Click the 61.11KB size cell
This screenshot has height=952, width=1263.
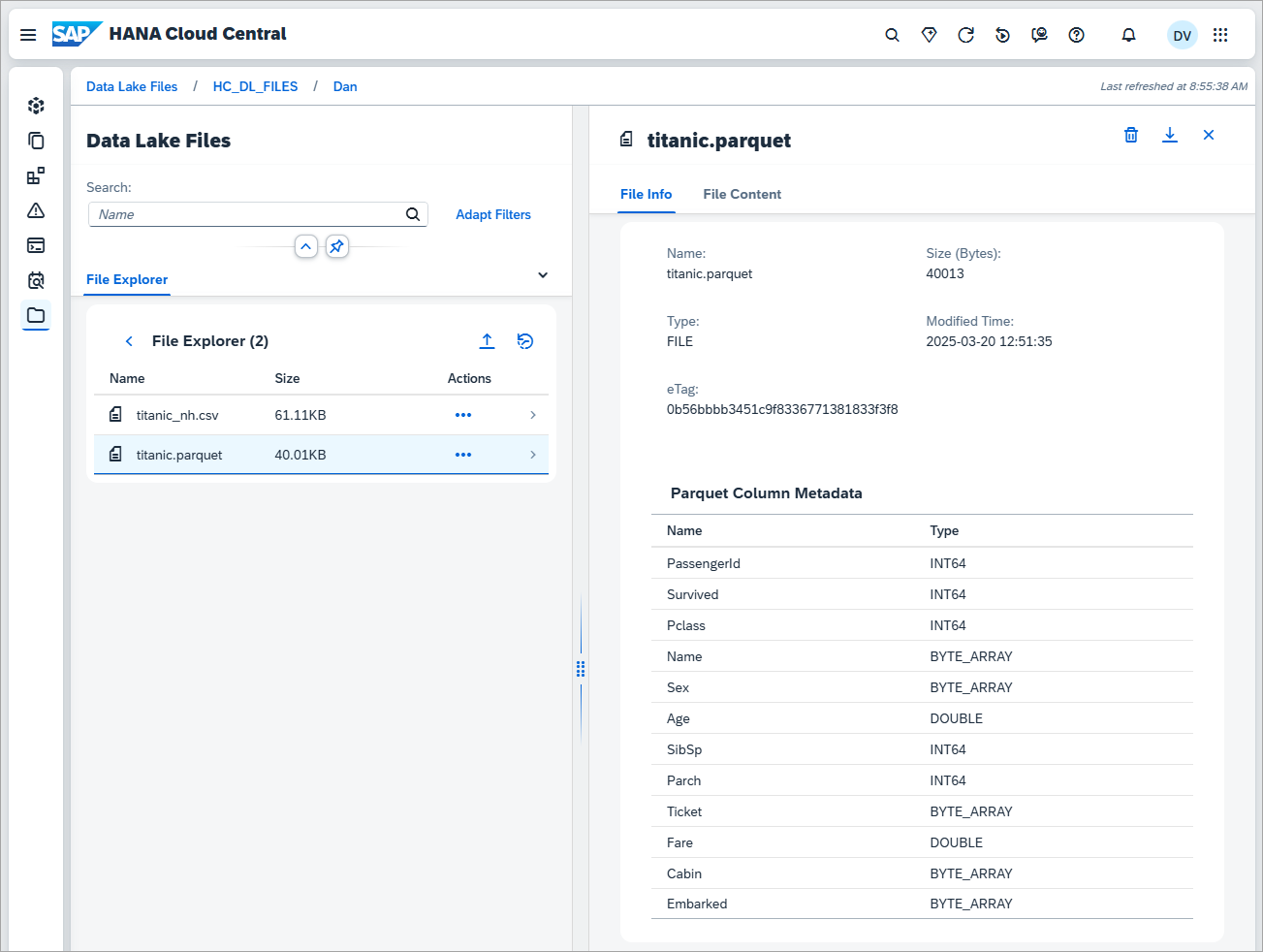coord(300,415)
